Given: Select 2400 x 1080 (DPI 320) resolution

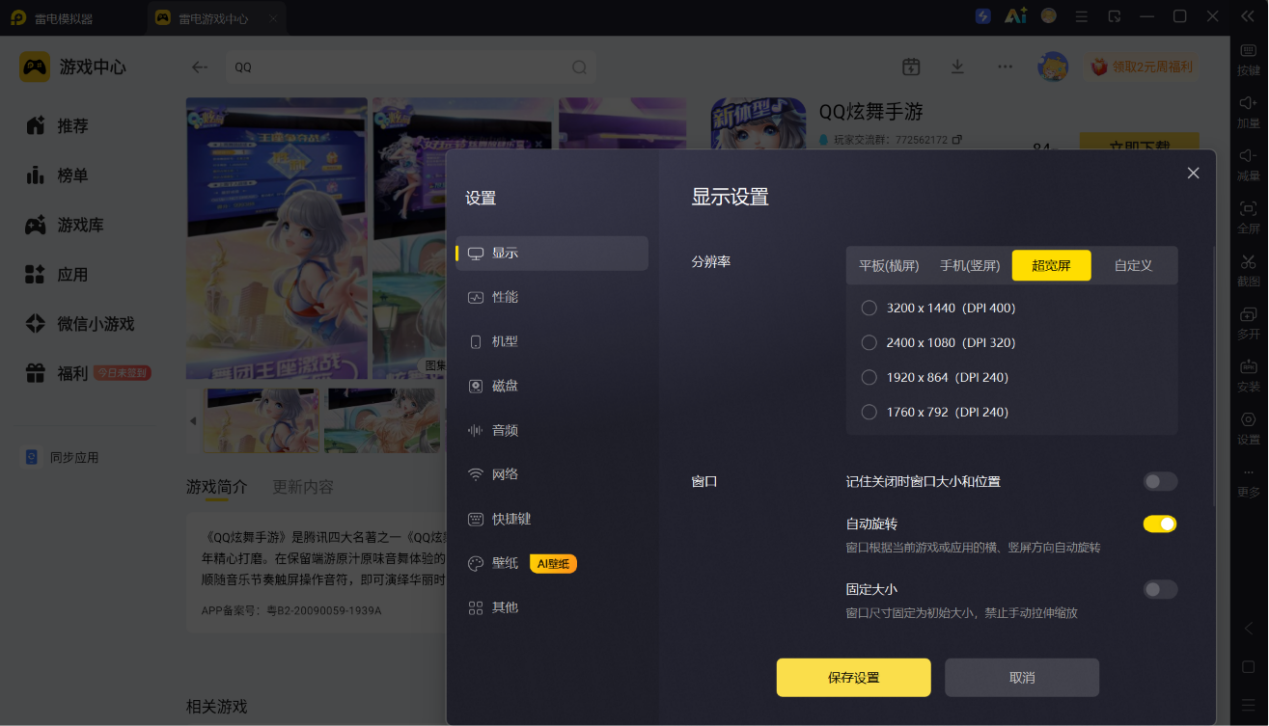Looking at the screenshot, I should 938,343.
